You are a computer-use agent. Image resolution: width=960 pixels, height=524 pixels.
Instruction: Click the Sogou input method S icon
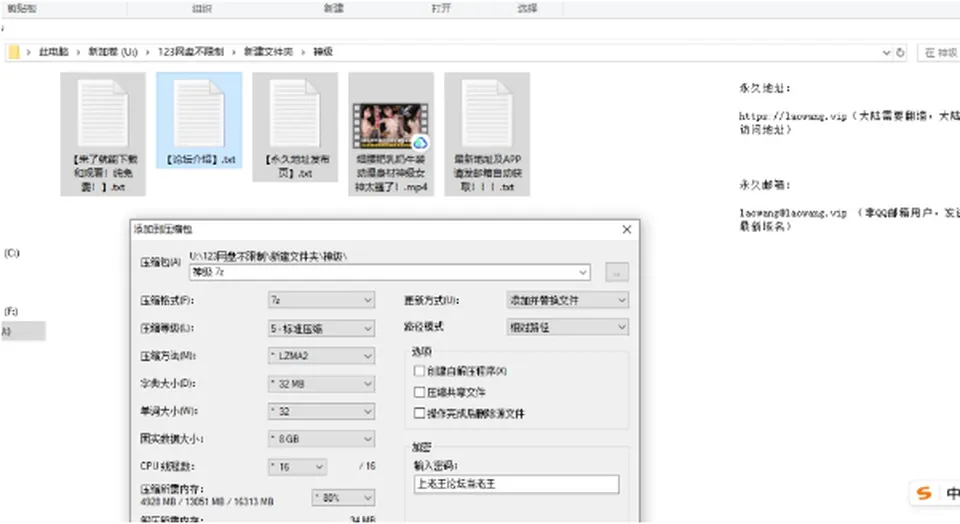(x=924, y=493)
